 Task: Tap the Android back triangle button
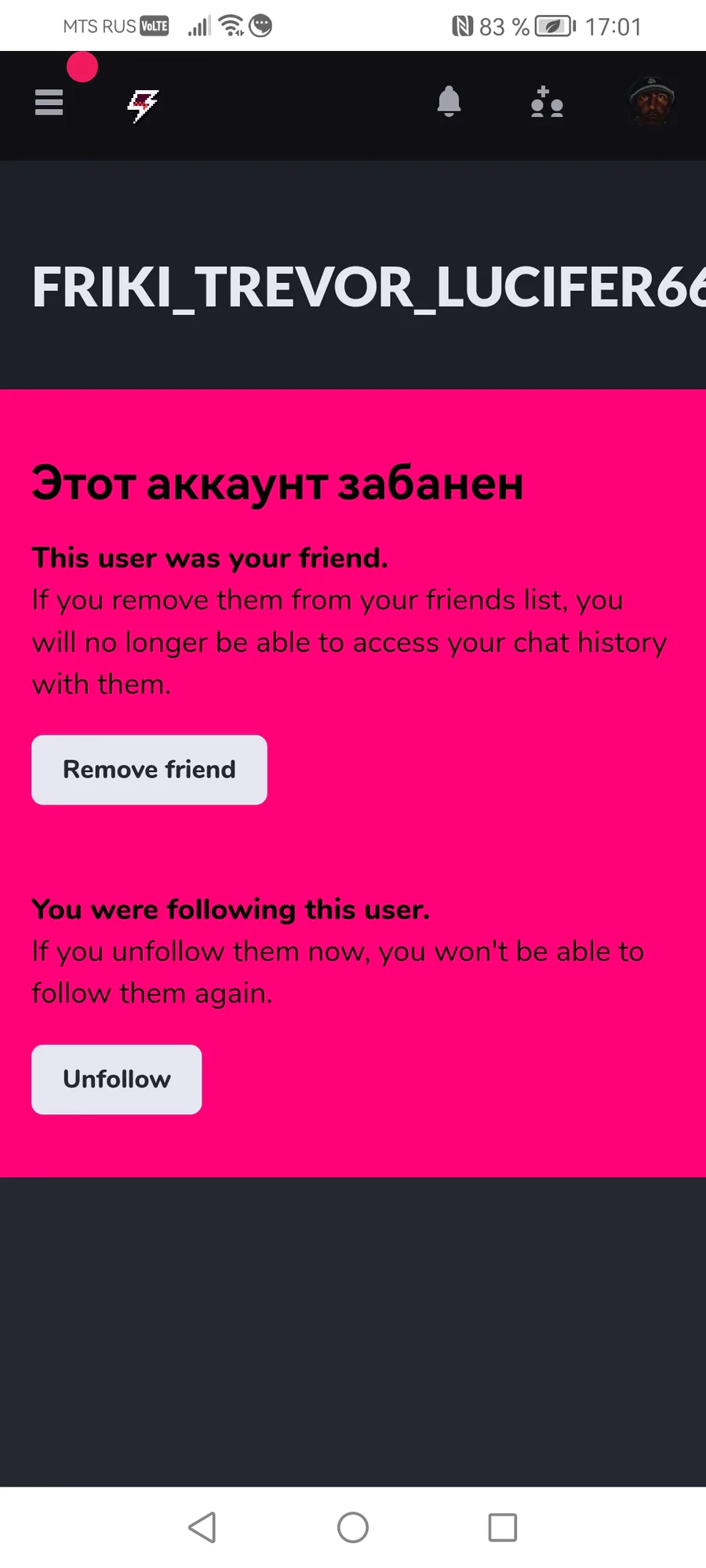[x=202, y=1527]
